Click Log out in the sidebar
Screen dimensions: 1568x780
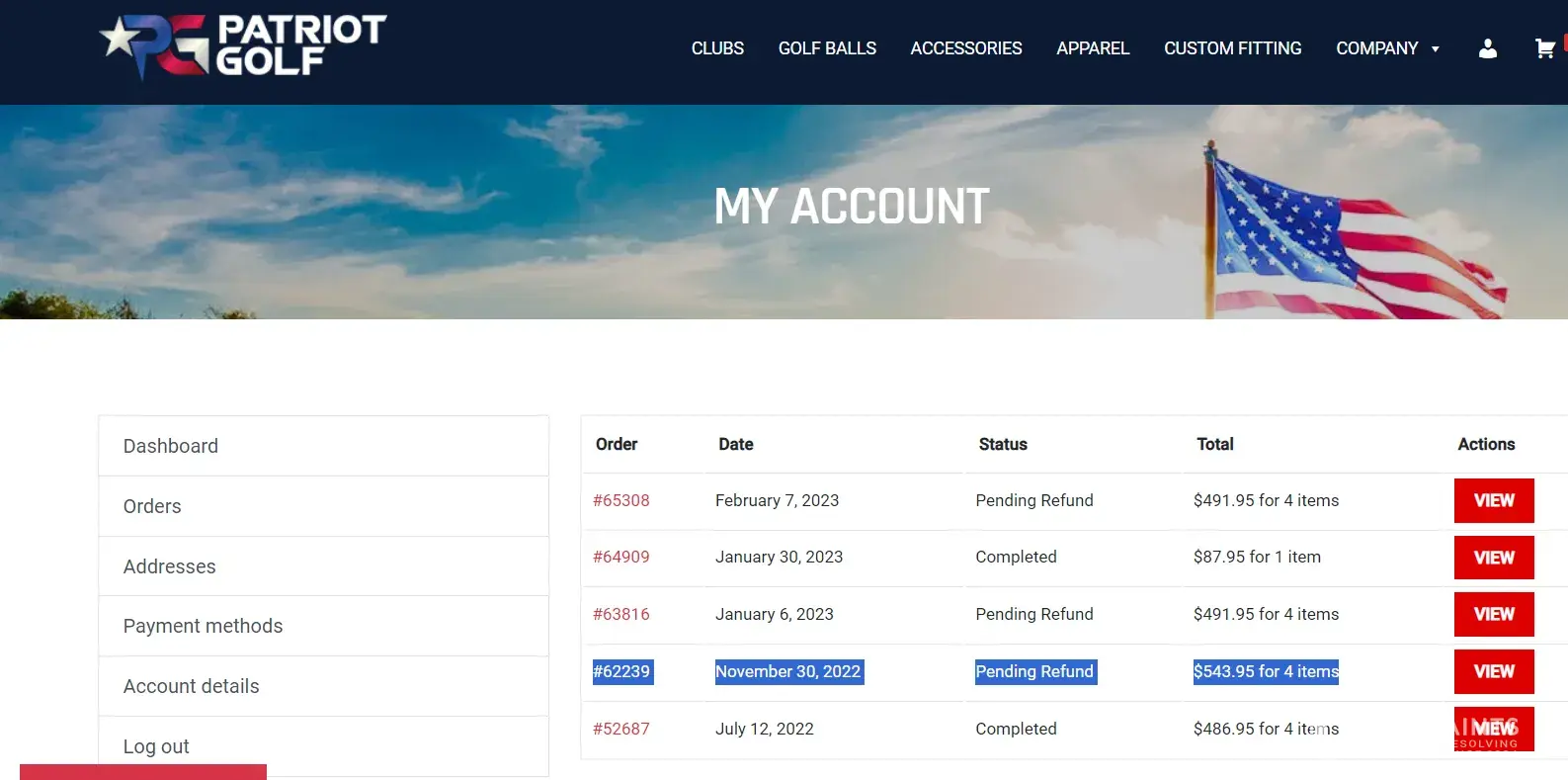click(156, 746)
